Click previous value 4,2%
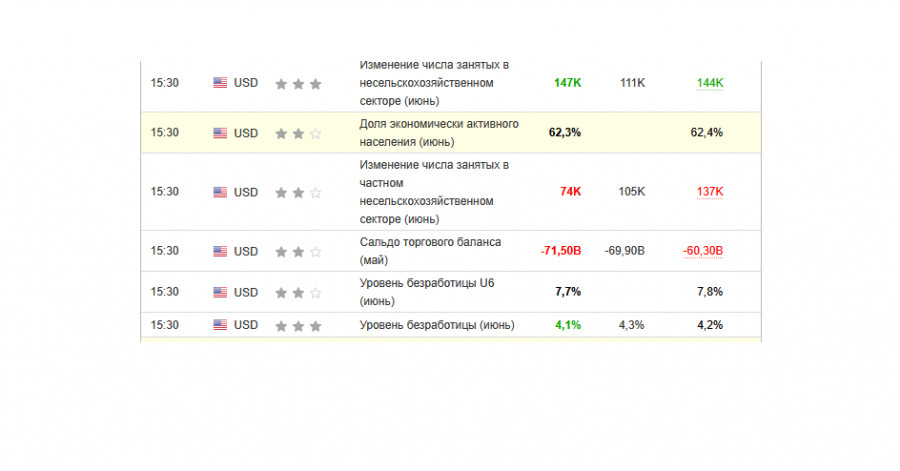 [x=709, y=325]
